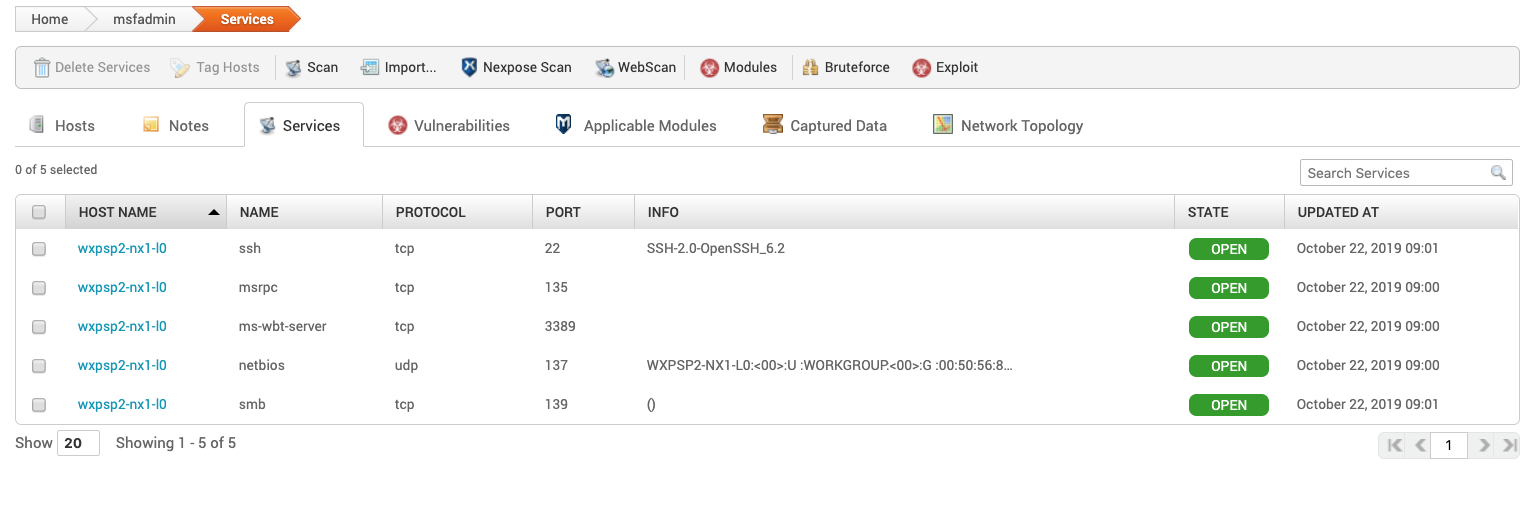Image resolution: width=1533 pixels, height=512 pixels.
Task: Go to the next page arrow
Action: coord(1485,445)
